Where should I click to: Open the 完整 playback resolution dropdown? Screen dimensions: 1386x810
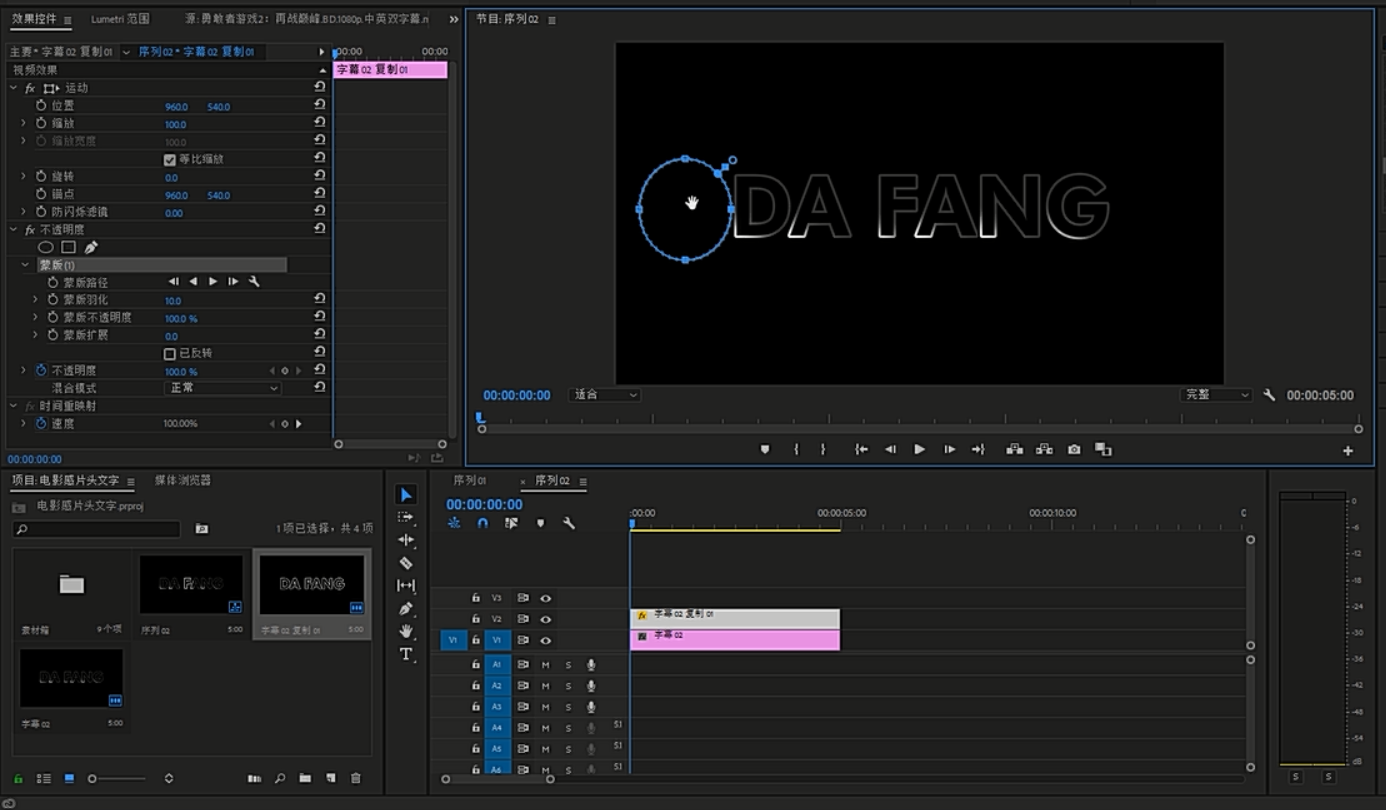[1216, 395]
